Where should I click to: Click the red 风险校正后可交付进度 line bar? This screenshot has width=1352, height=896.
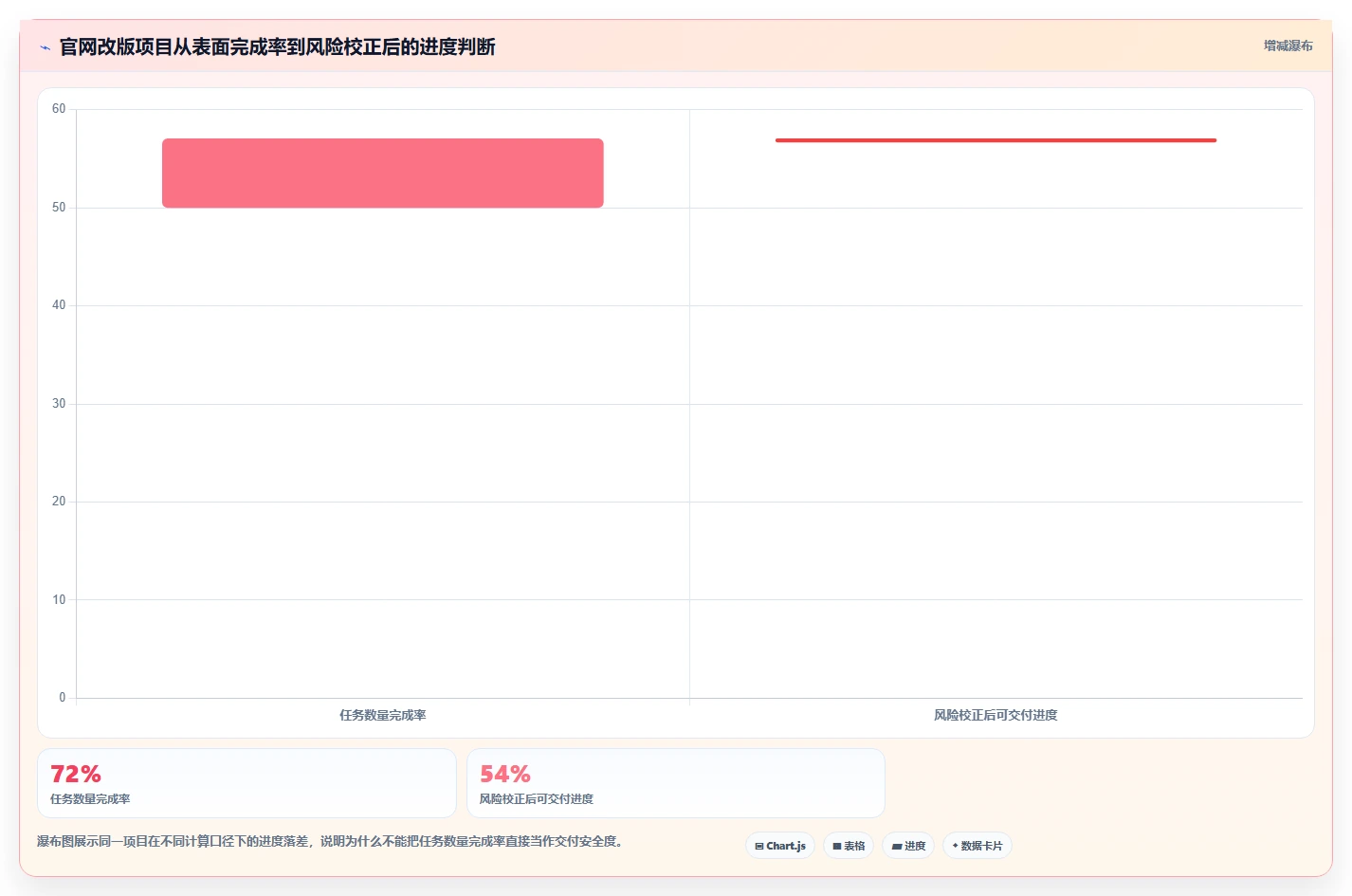(x=996, y=140)
